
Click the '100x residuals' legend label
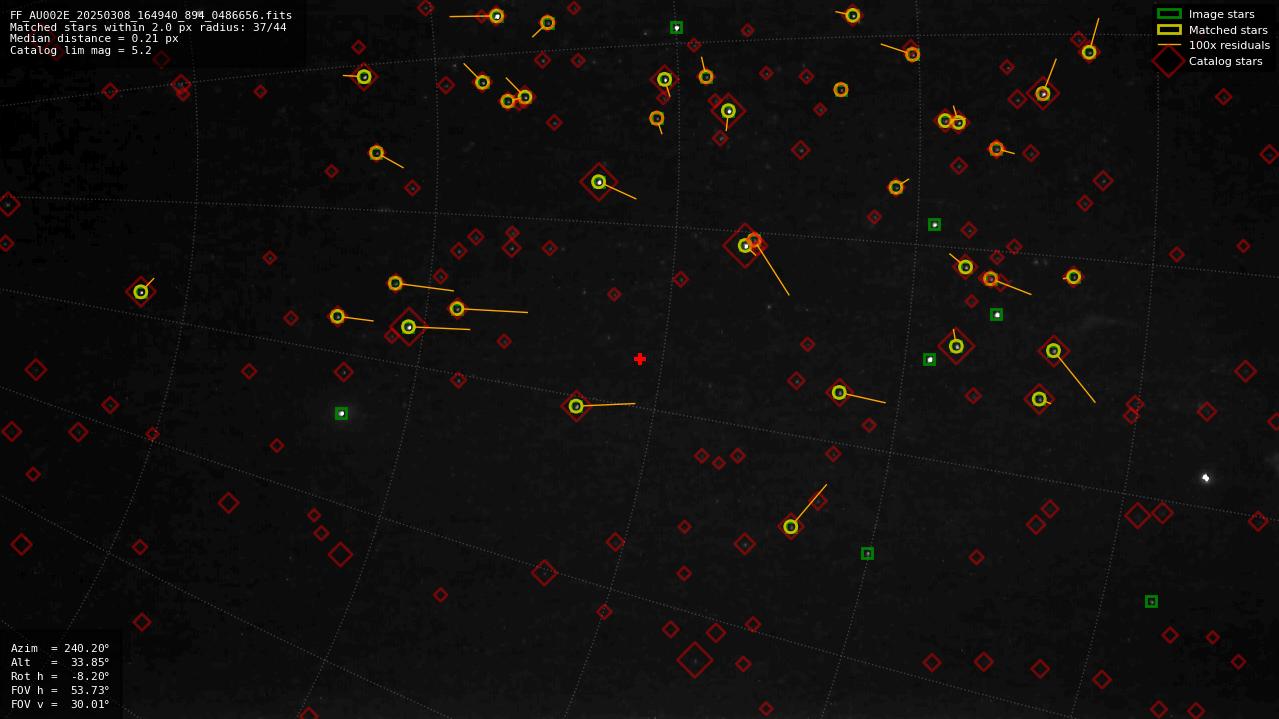coord(1229,45)
